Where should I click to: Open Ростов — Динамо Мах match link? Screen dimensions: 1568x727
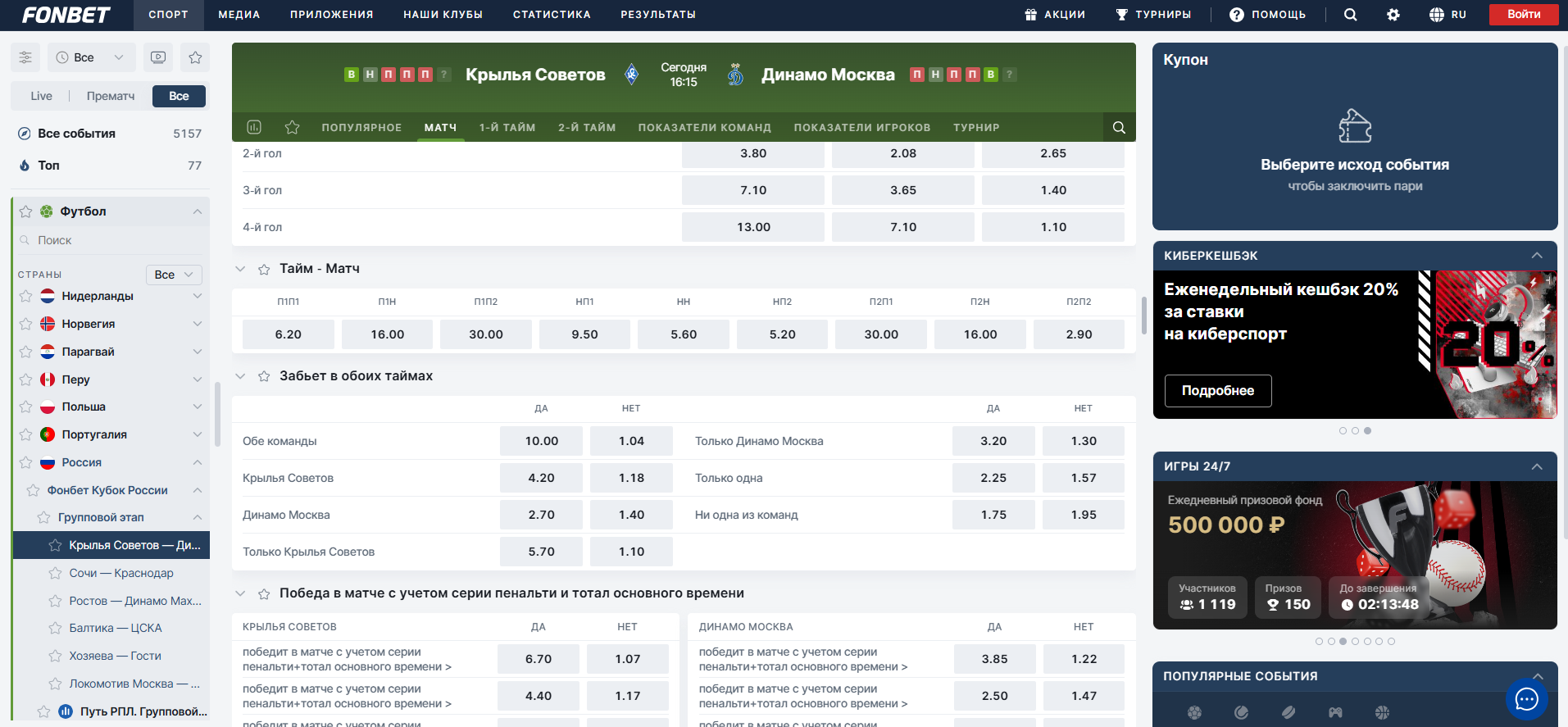[x=135, y=601]
